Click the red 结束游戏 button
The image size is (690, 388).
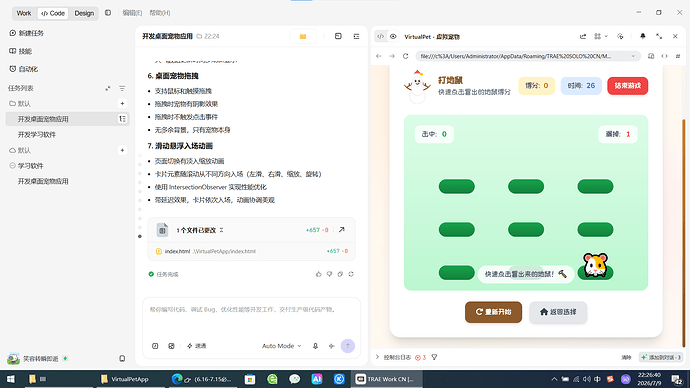(628, 86)
